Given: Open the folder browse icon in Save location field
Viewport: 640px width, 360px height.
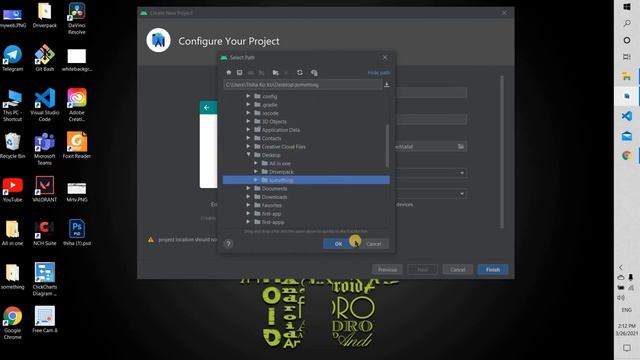Looking at the screenshot, I should click(461, 147).
